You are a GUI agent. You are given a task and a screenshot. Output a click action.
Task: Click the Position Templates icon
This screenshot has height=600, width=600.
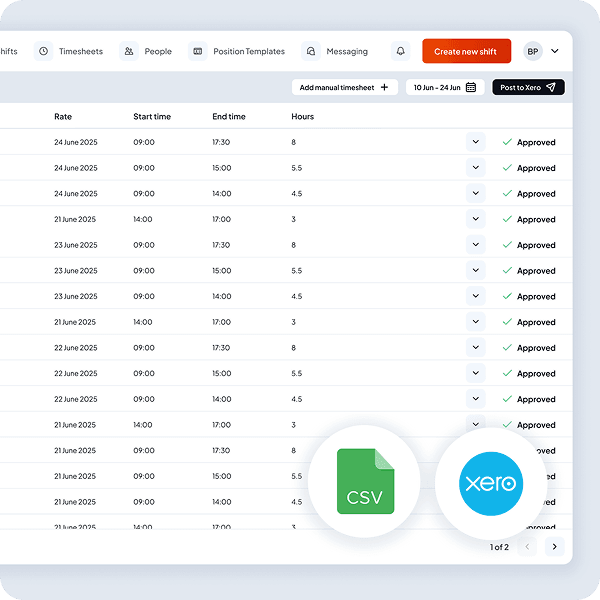[x=197, y=51]
